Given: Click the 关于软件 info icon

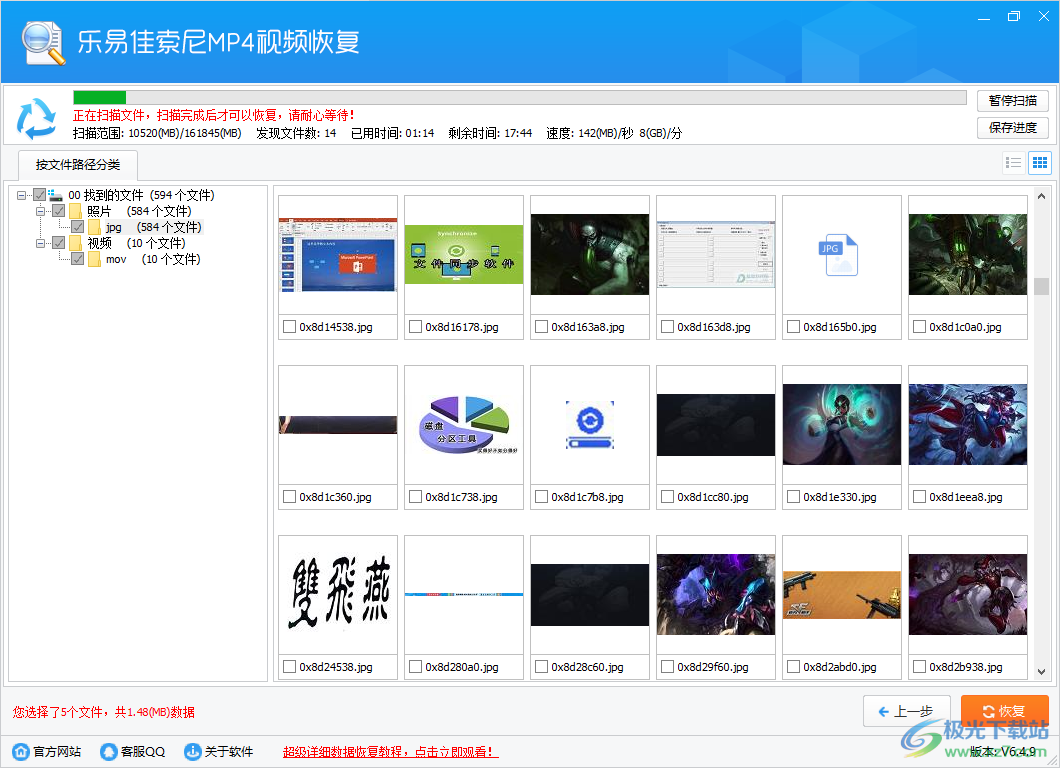Looking at the screenshot, I should click(x=193, y=752).
